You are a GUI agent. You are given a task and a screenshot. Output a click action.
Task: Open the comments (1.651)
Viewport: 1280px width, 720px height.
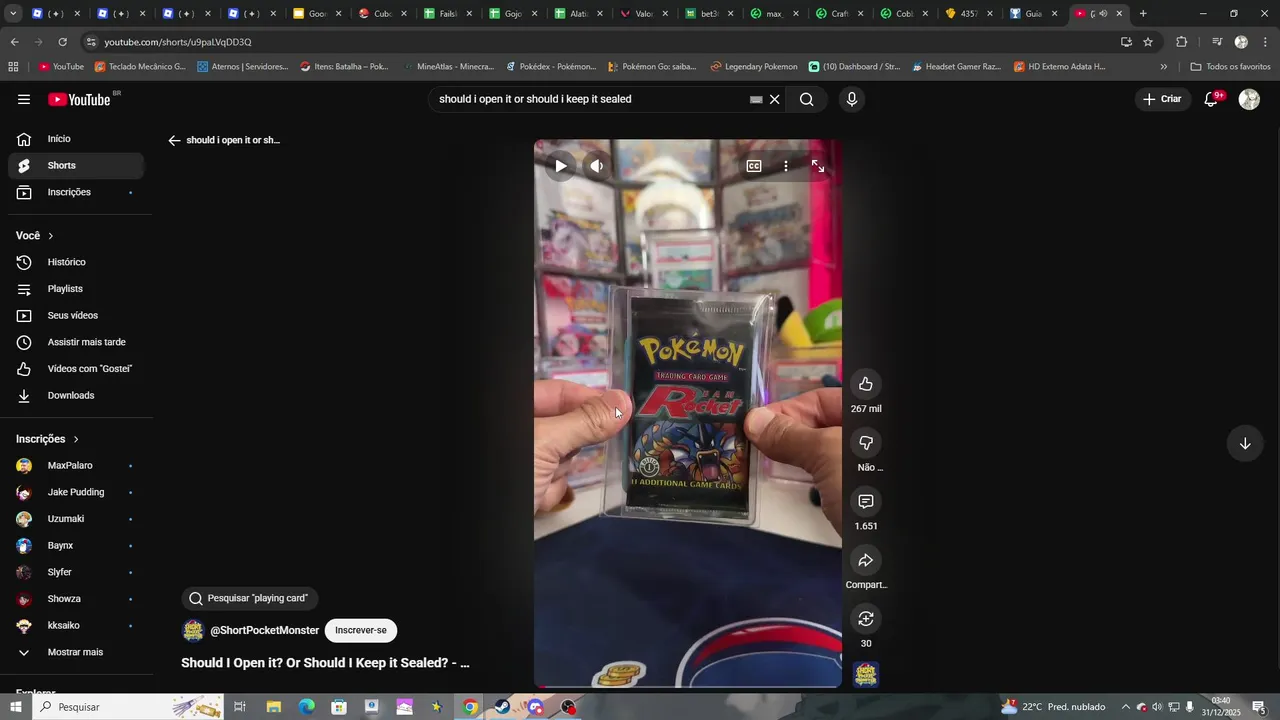click(x=866, y=501)
